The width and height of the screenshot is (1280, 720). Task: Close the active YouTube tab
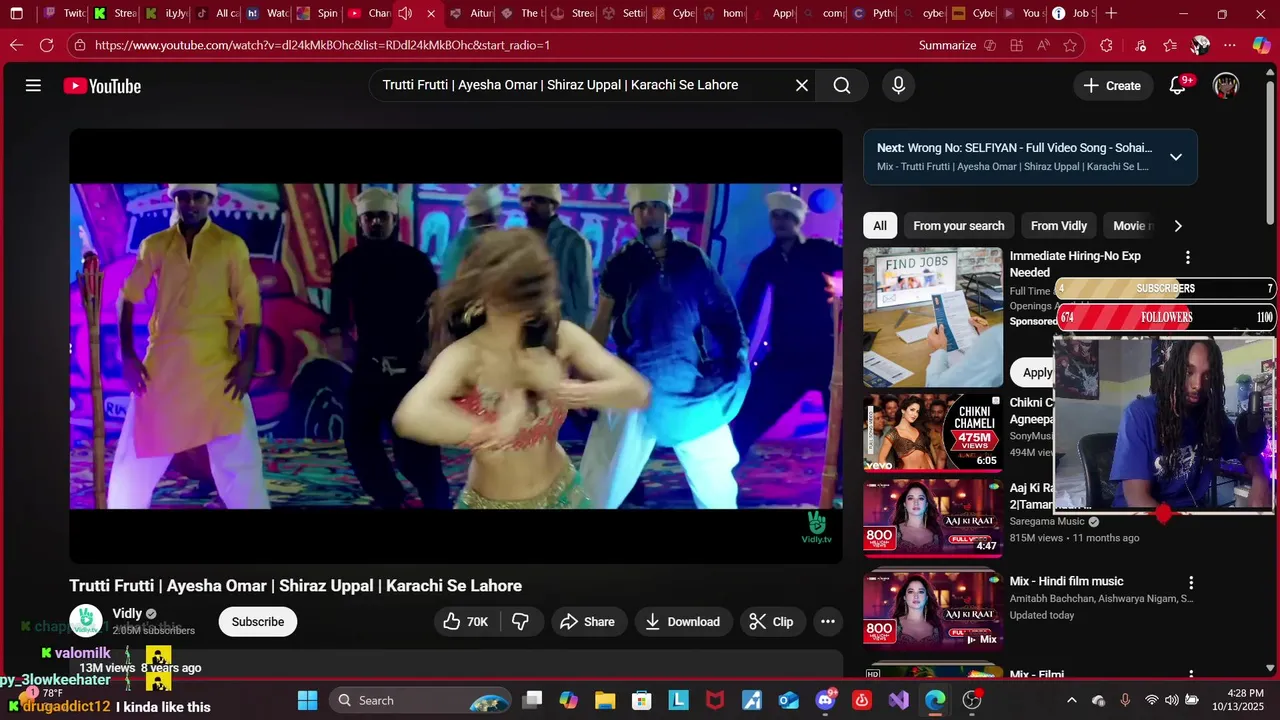point(431,14)
